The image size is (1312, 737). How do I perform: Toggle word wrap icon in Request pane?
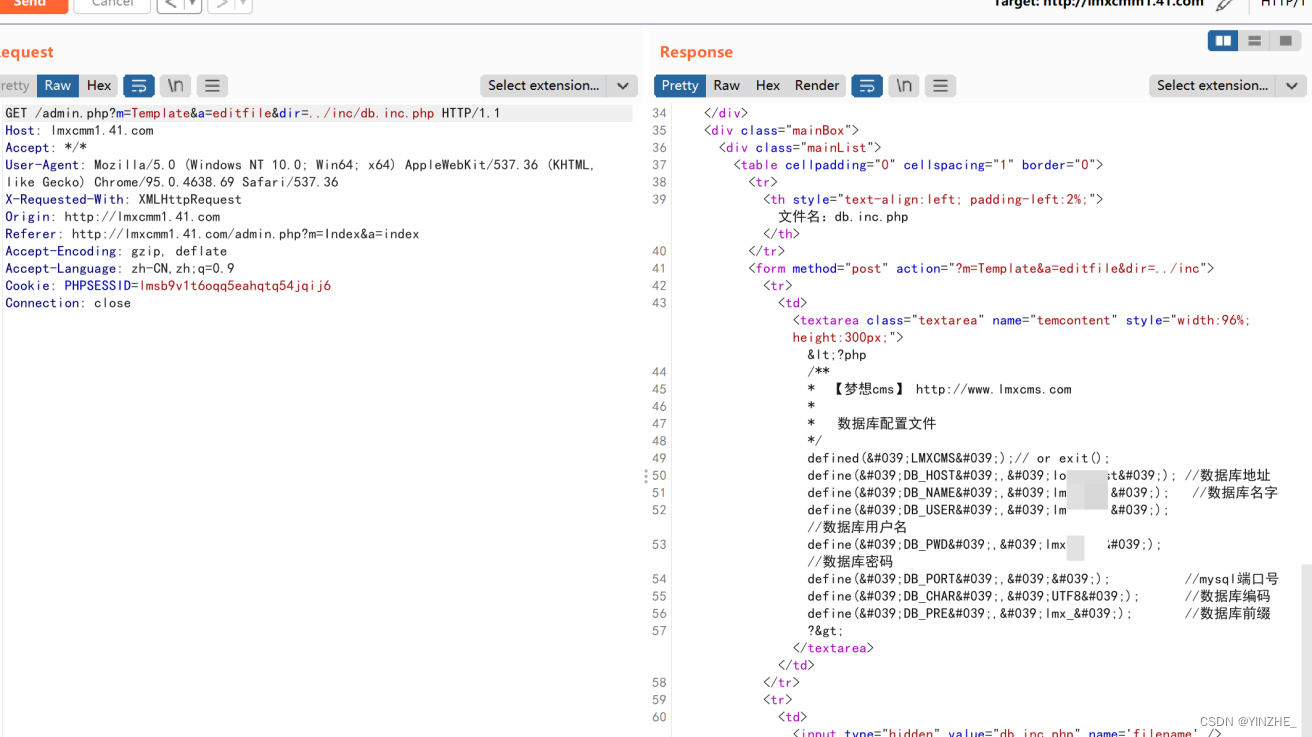click(139, 86)
